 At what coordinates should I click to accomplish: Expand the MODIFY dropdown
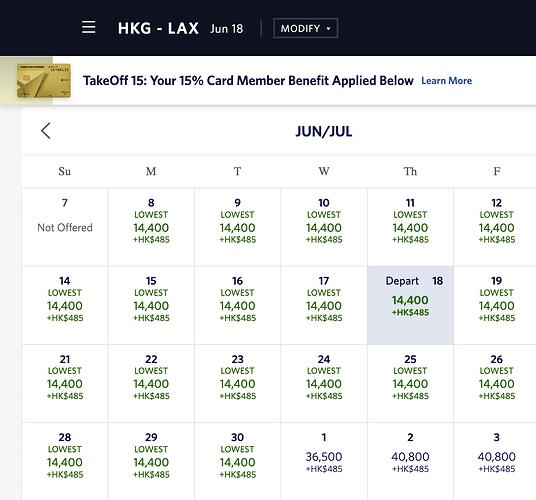coord(306,28)
